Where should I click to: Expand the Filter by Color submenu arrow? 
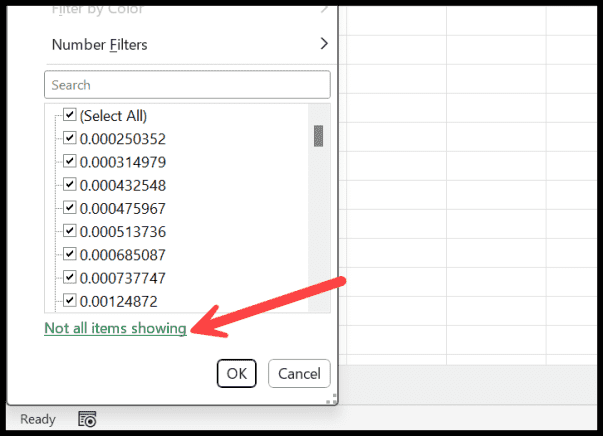tap(323, 9)
